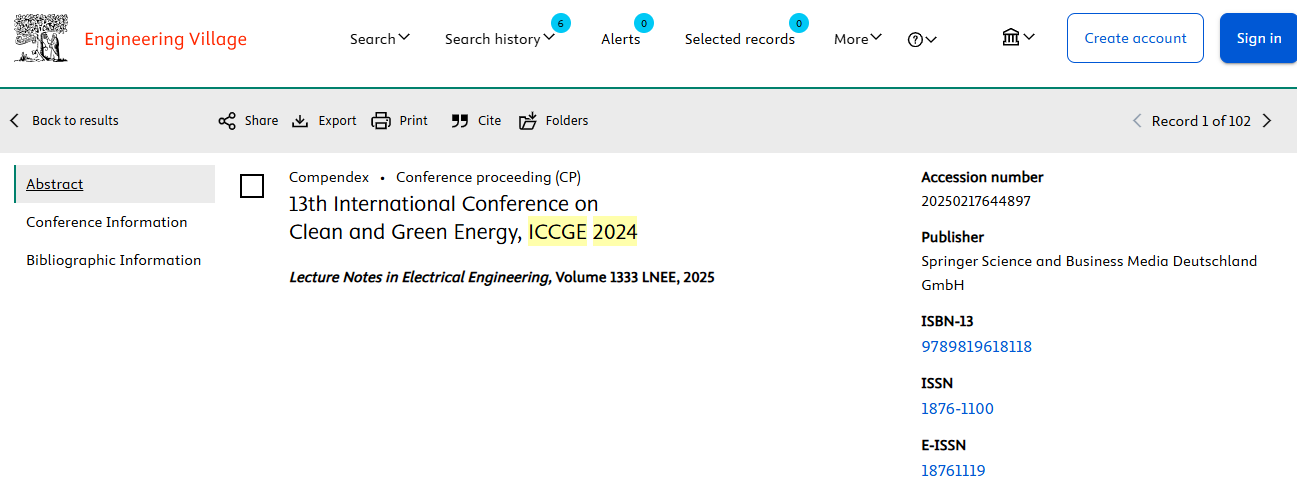Click the Alerts count badge
This screenshot has width=1297, height=496.
pos(644,22)
